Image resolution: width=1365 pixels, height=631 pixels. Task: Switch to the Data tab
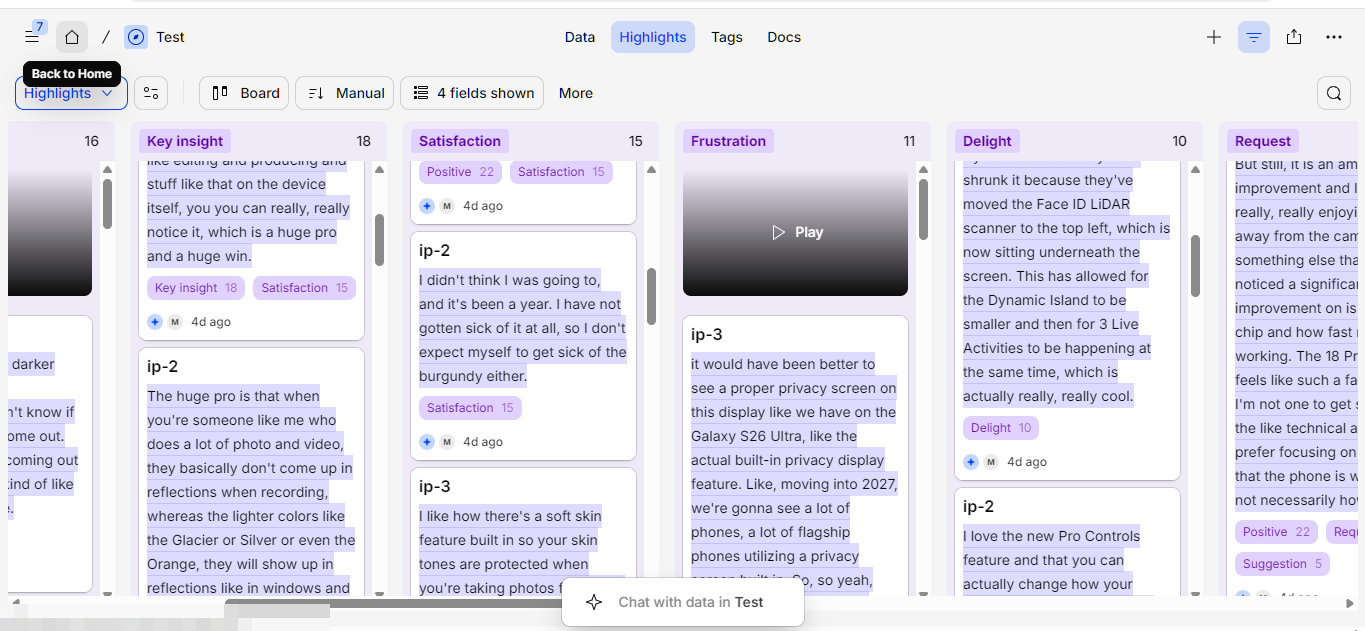click(580, 37)
